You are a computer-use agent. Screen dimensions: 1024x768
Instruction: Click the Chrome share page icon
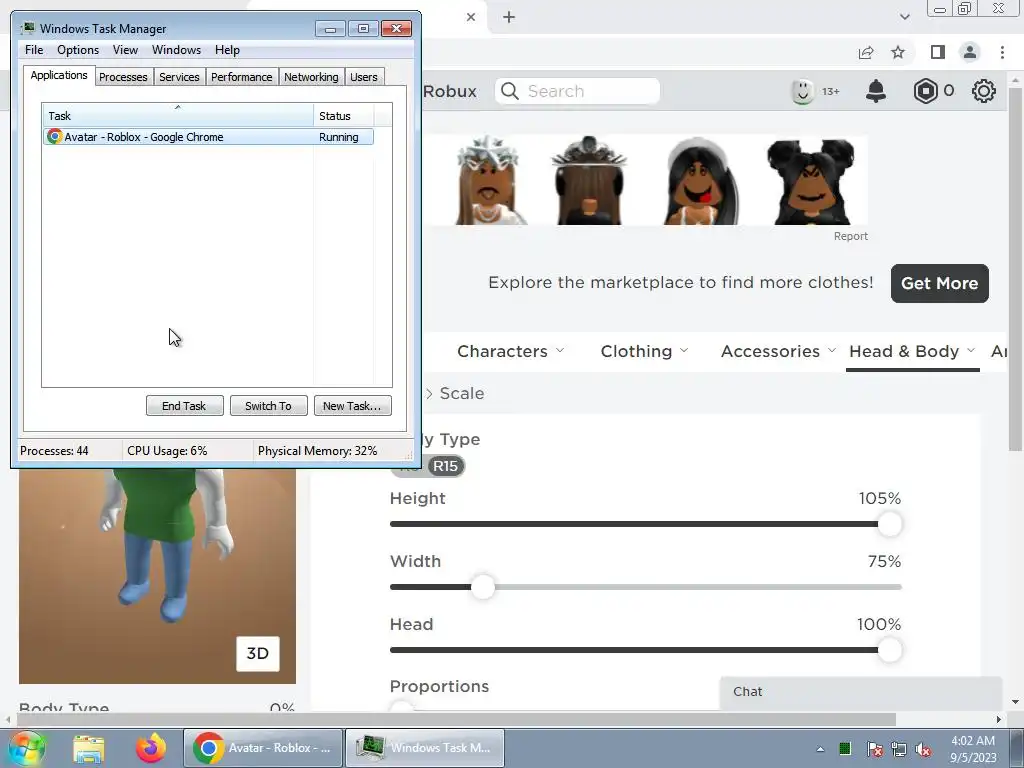pos(866,52)
